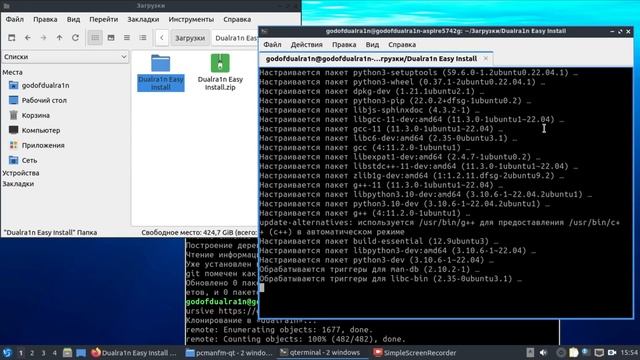
Task: Select the Dualra1n Easy Install folder
Action: point(161,72)
